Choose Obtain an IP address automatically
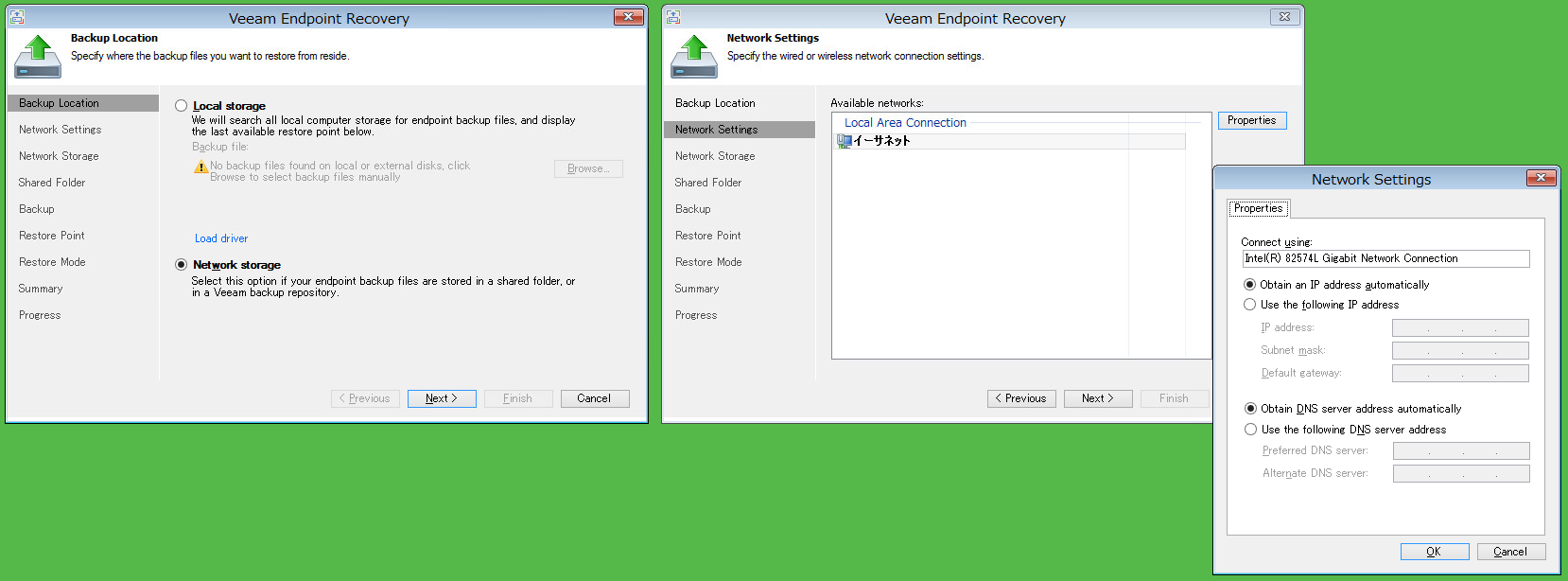Image resolution: width=1568 pixels, height=581 pixels. 1249,284
